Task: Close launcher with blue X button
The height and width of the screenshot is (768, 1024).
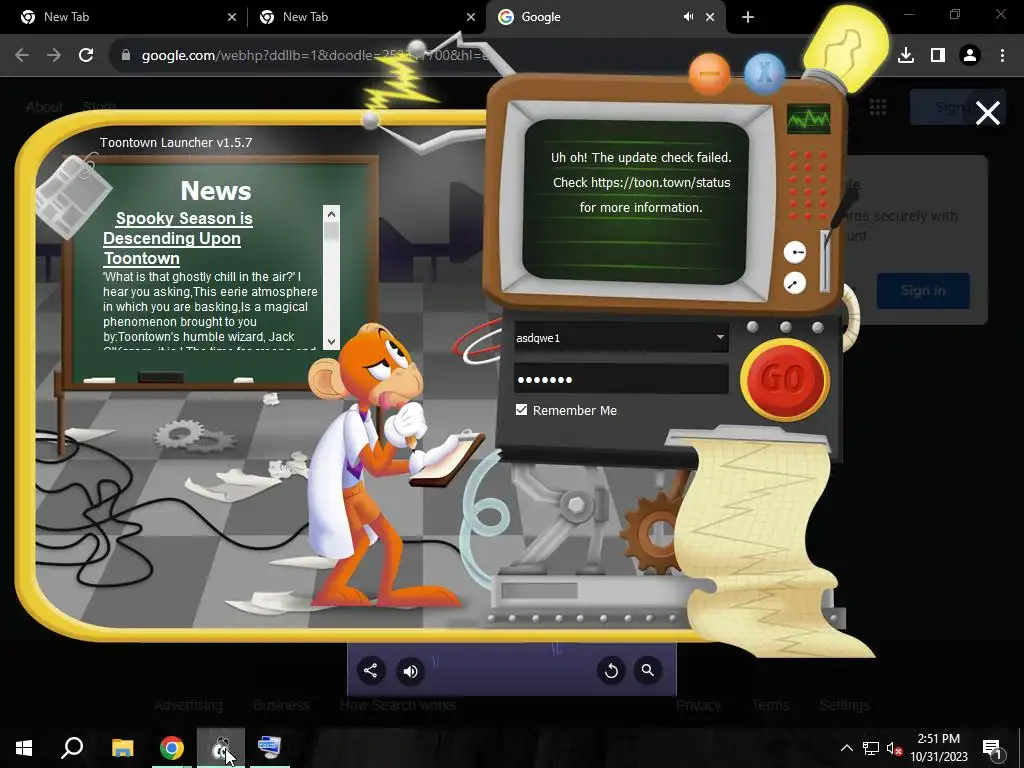Action: (764, 72)
